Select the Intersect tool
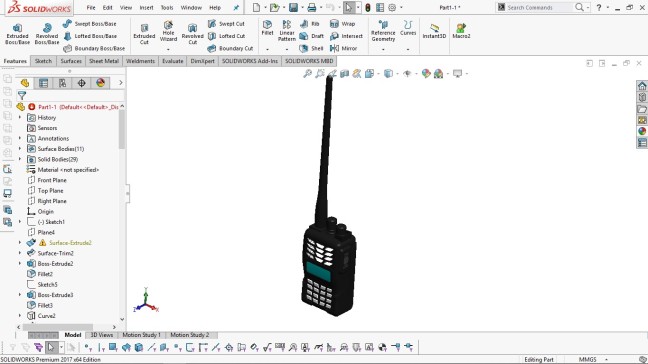 pyautogui.click(x=346, y=36)
